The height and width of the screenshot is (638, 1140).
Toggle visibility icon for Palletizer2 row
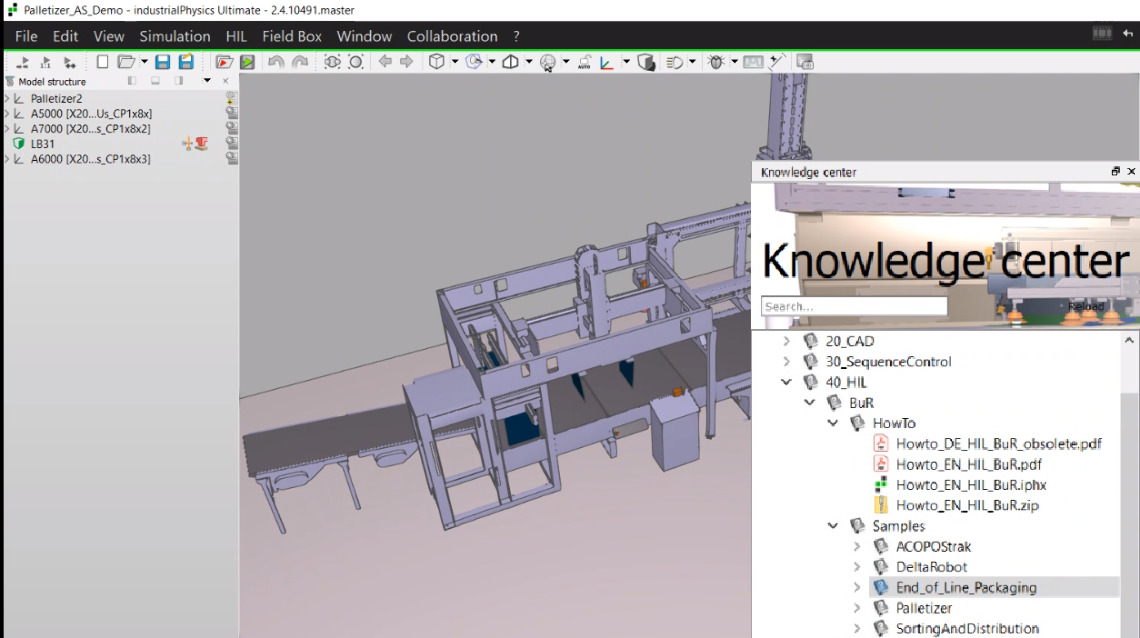pos(231,99)
